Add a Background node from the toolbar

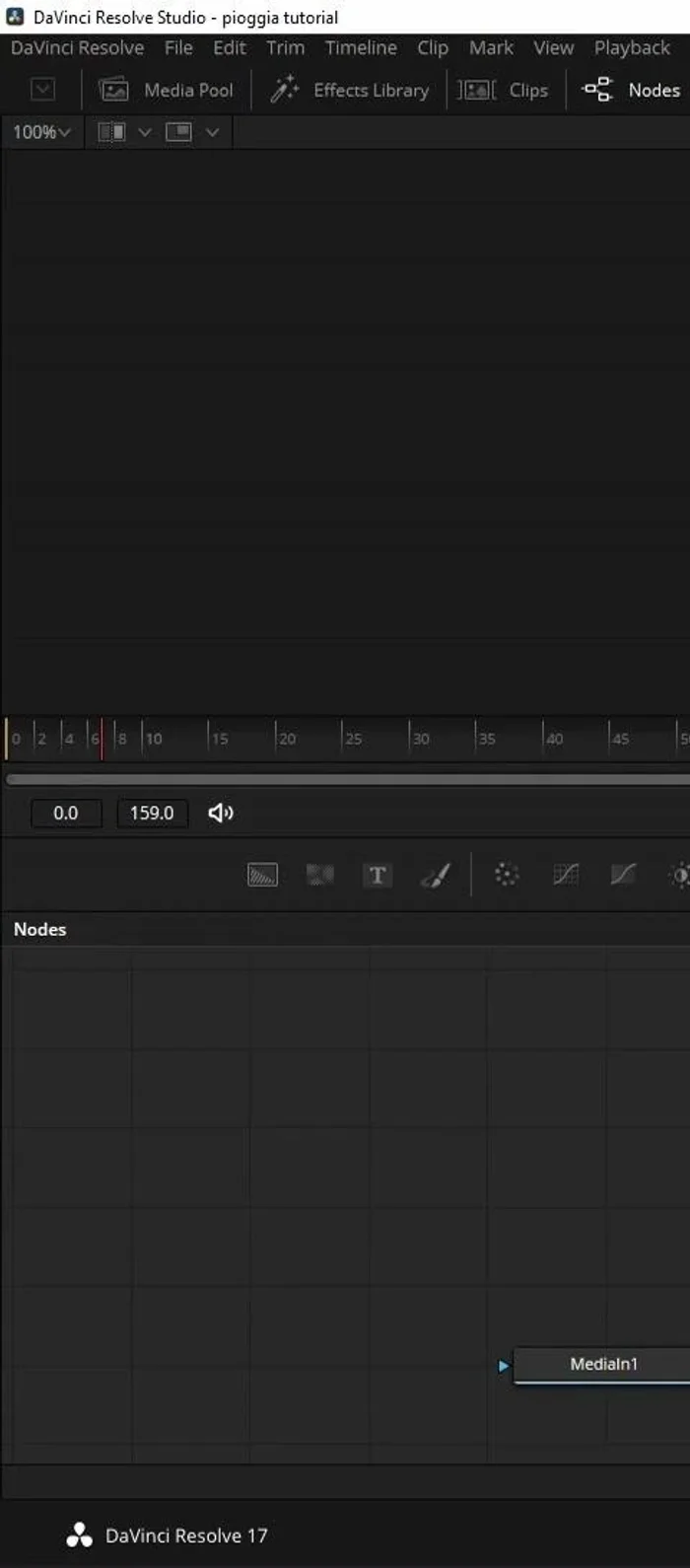[x=262, y=875]
